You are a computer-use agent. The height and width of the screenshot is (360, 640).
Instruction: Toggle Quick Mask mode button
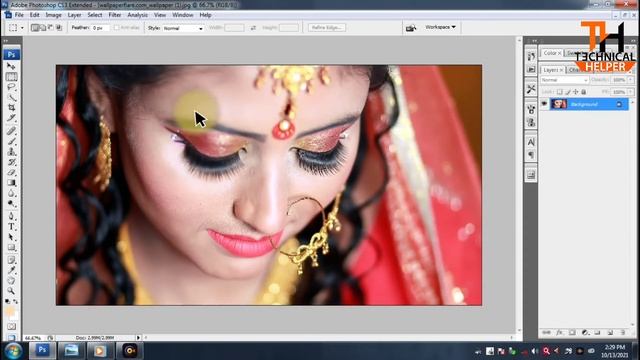click(11, 327)
